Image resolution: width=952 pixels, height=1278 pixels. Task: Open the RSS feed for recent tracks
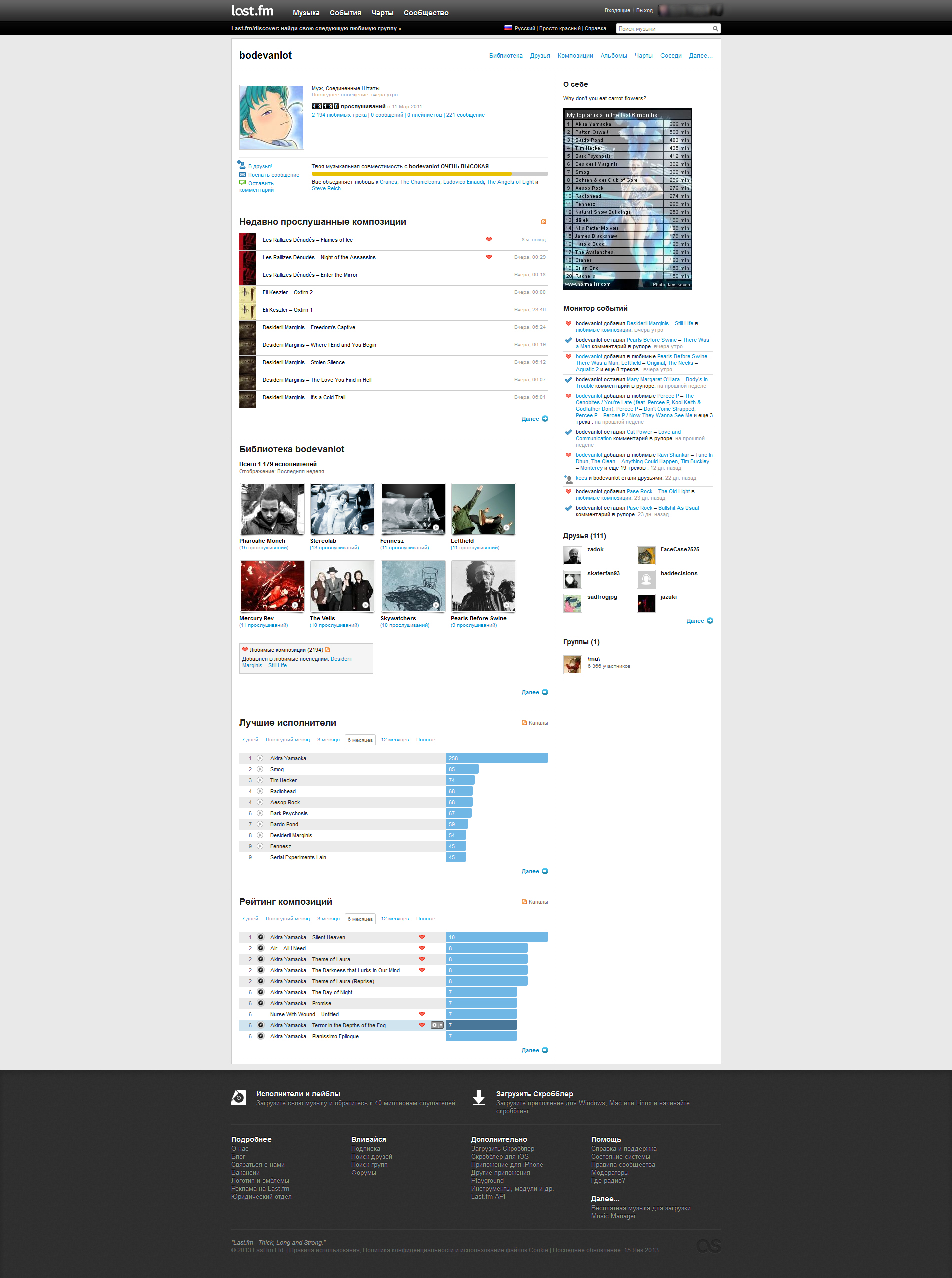543,222
